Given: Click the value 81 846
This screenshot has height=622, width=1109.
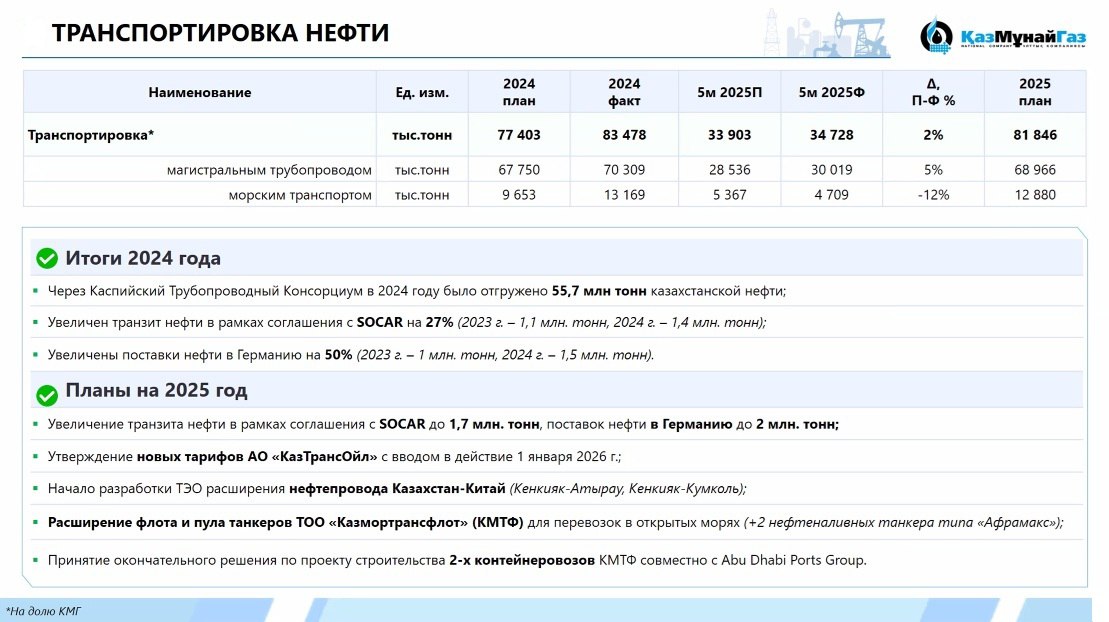Looking at the screenshot, I should [x=1035, y=134].
